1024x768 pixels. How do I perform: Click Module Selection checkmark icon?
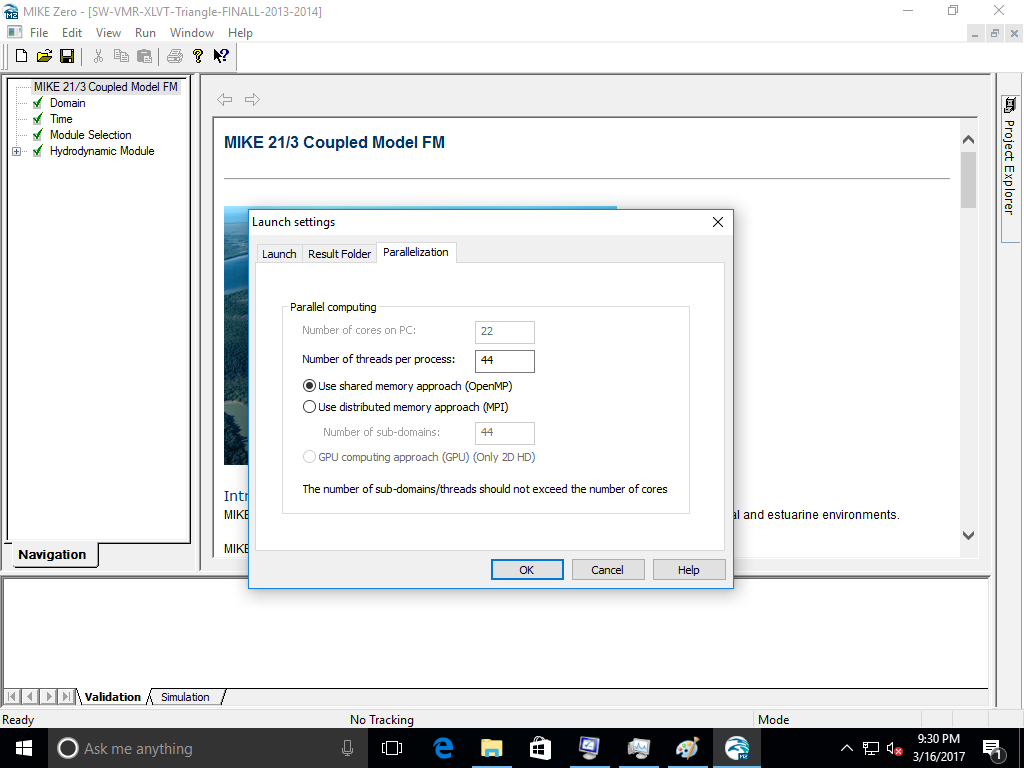[38, 135]
